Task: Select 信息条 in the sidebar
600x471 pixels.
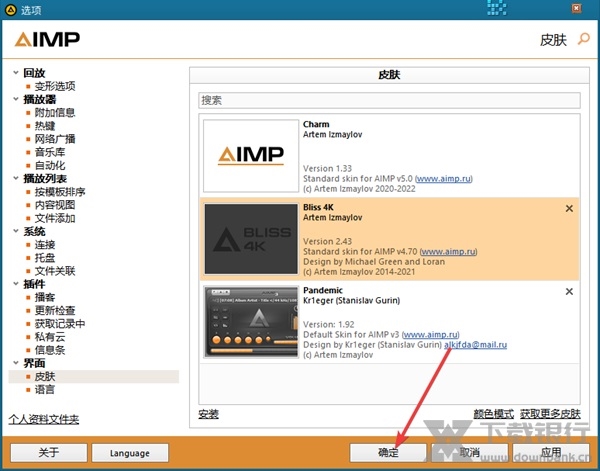Action: point(50,350)
